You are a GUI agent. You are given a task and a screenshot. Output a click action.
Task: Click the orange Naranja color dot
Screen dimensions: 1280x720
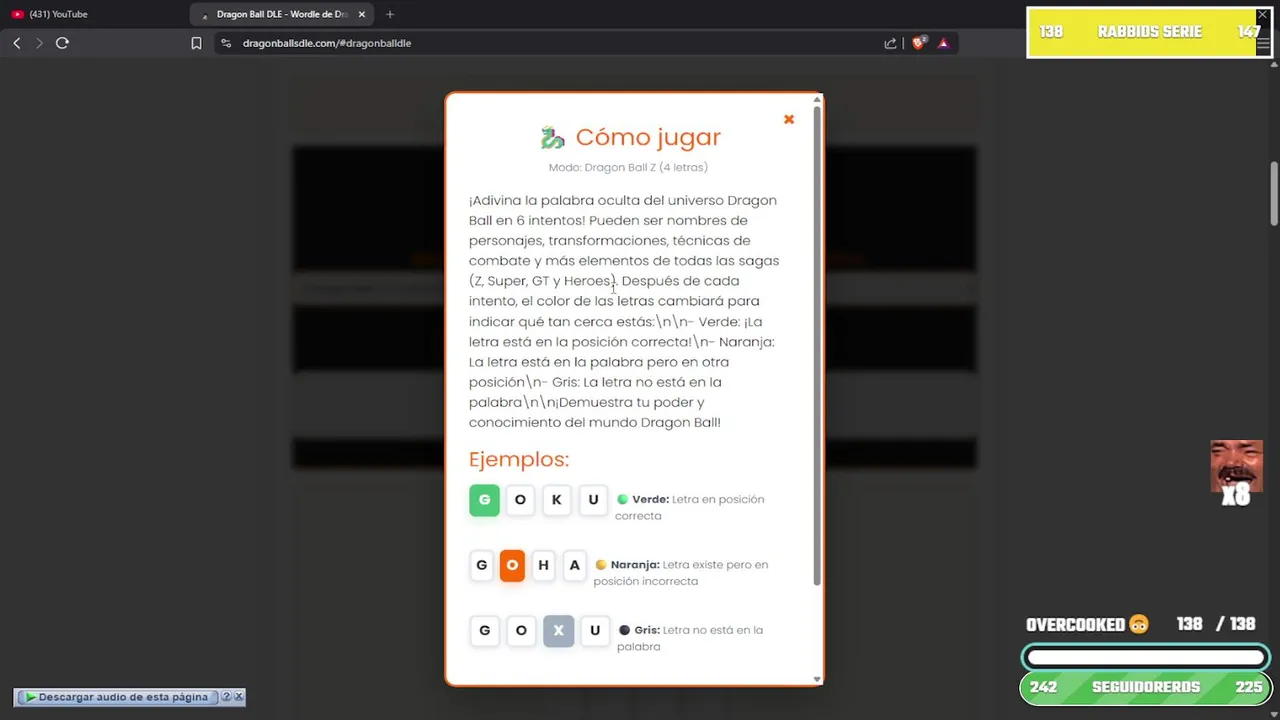(x=601, y=564)
